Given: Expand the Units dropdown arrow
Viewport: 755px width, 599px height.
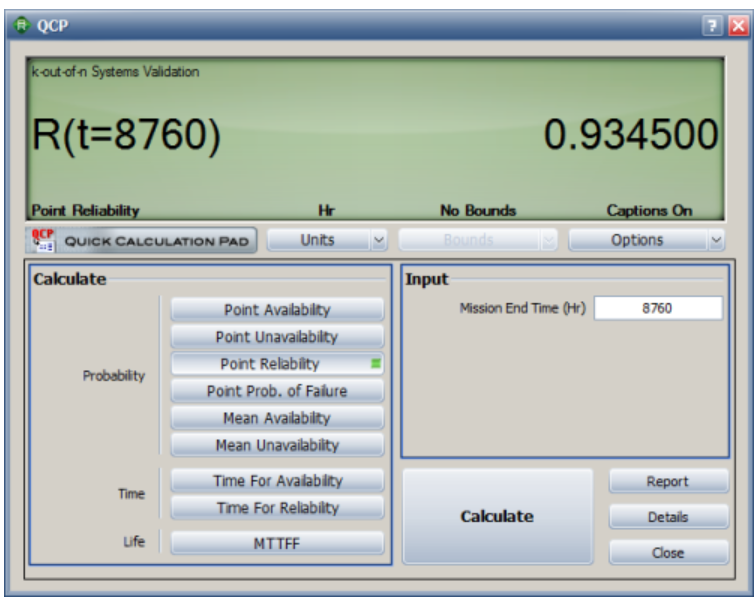Looking at the screenshot, I should [x=379, y=240].
